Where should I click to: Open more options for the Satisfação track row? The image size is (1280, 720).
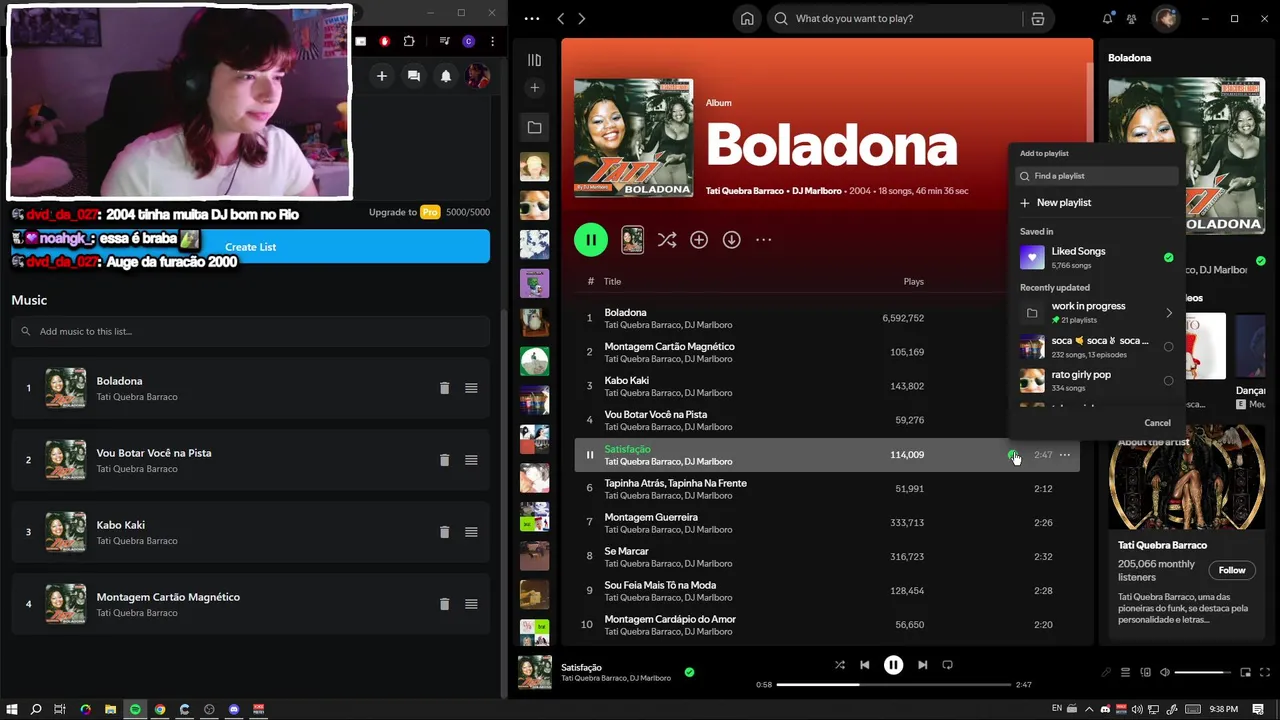coord(1065,455)
